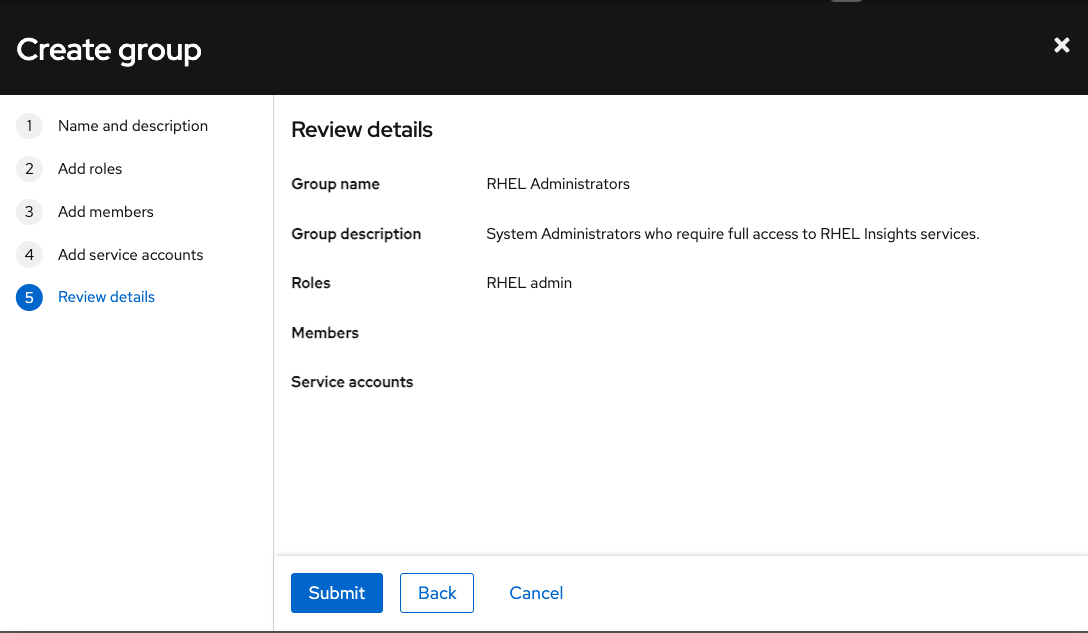Click the step 2 number circle

coord(29,169)
